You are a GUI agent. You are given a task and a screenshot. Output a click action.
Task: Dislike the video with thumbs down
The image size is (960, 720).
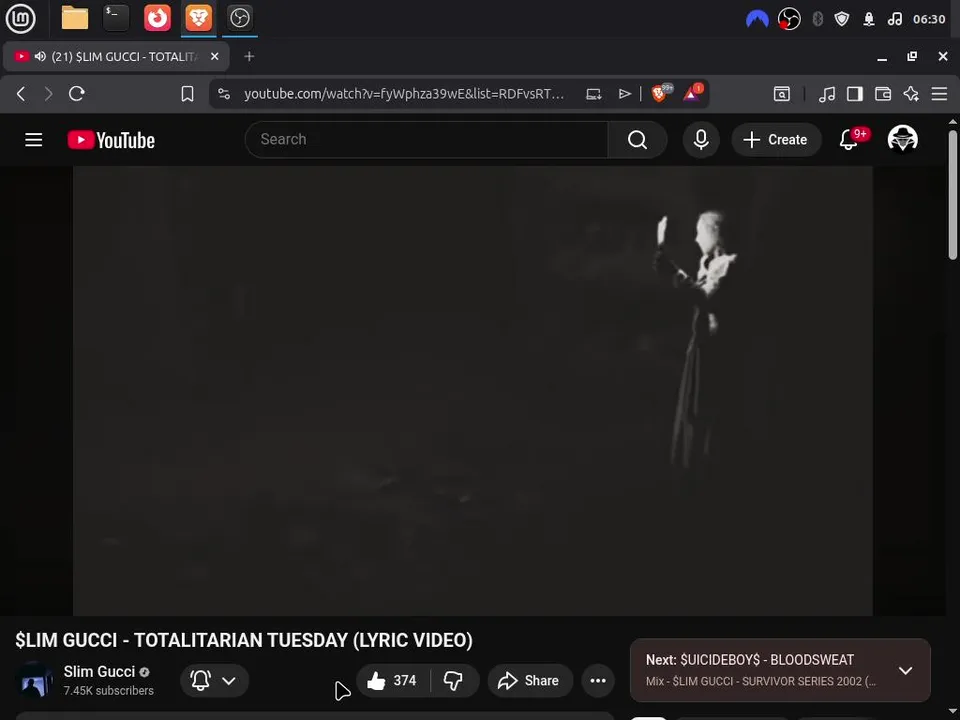point(454,680)
